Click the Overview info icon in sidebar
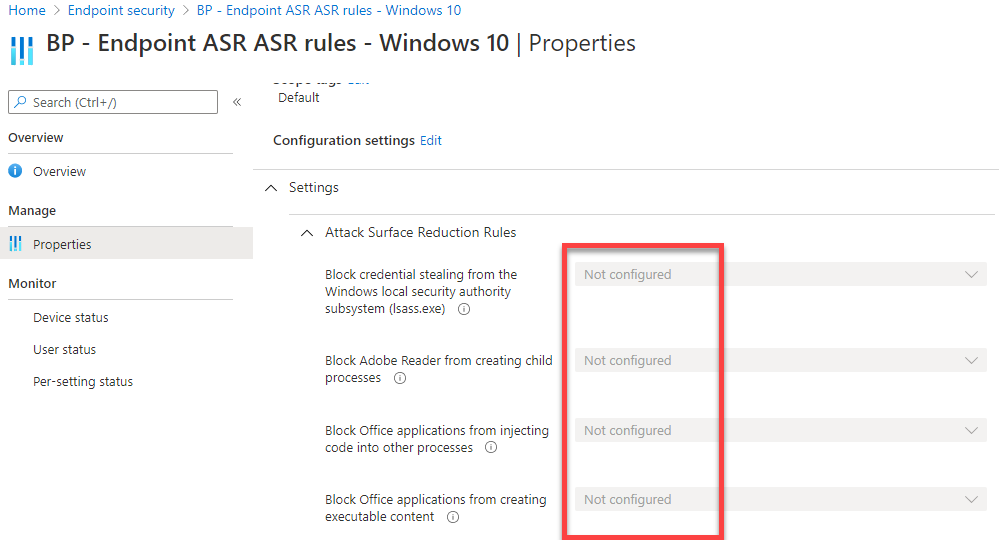 (x=15, y=171)
